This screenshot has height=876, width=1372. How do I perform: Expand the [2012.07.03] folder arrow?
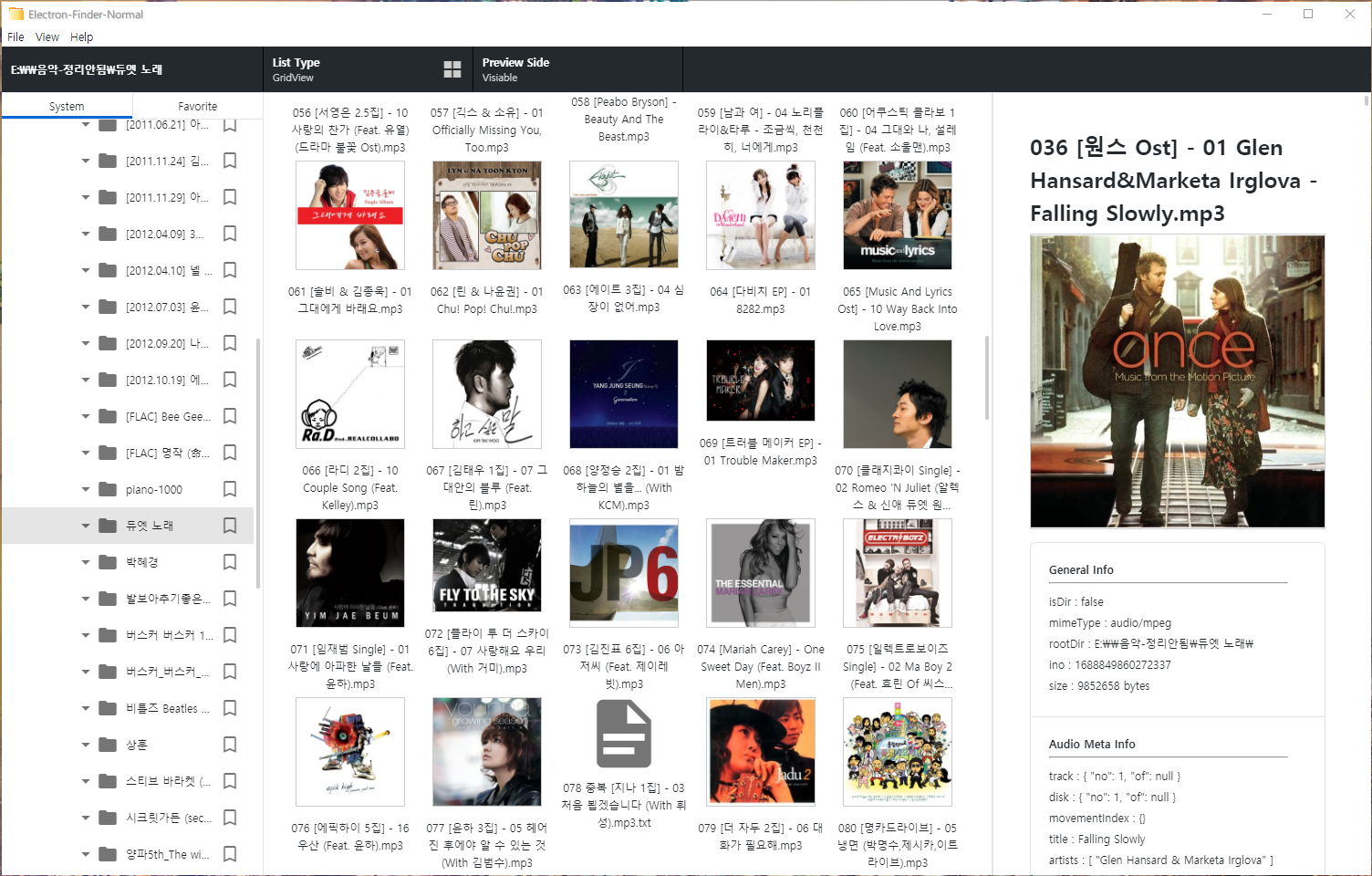[x=86, y=307]
